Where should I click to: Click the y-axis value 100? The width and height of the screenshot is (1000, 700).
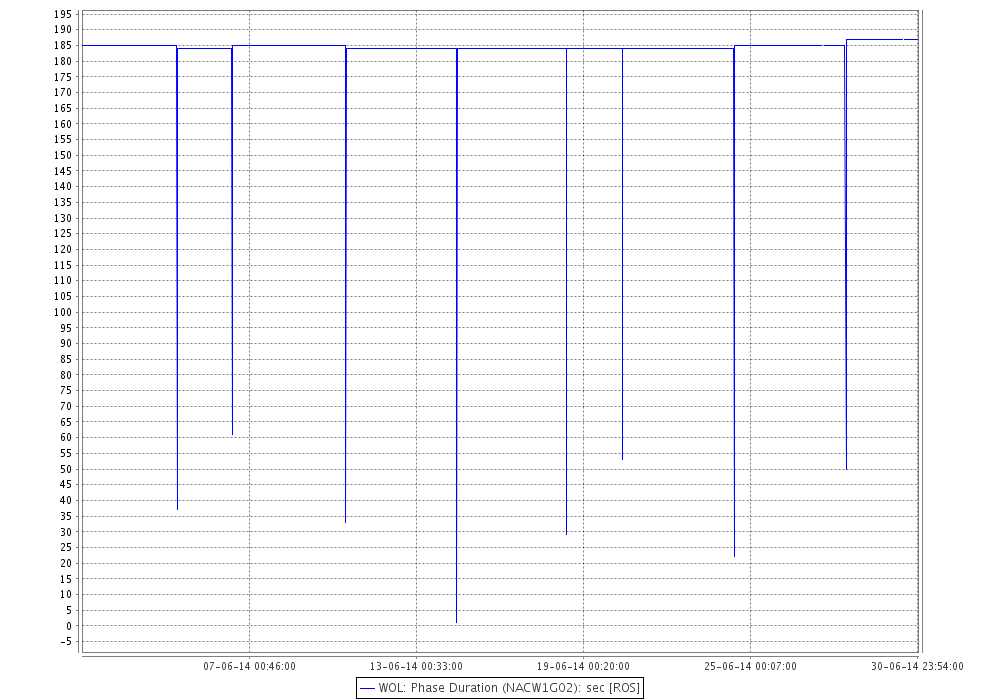tap(62, 312)
